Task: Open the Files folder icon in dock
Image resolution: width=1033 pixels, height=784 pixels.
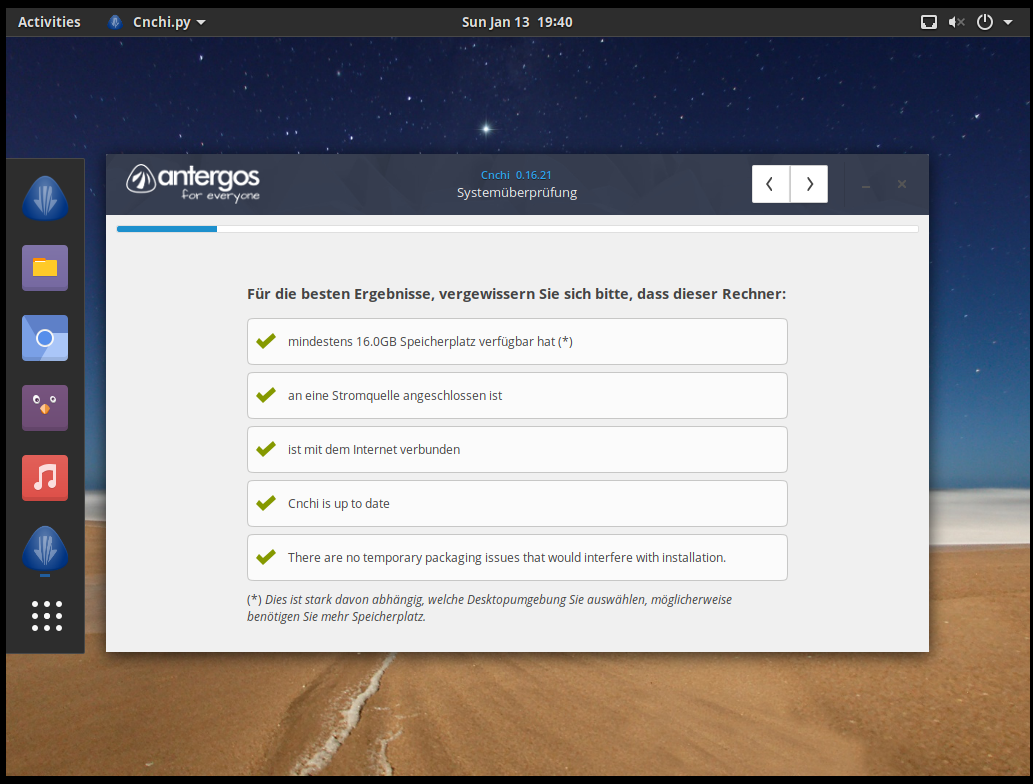Action: click(x=45, y=267)
